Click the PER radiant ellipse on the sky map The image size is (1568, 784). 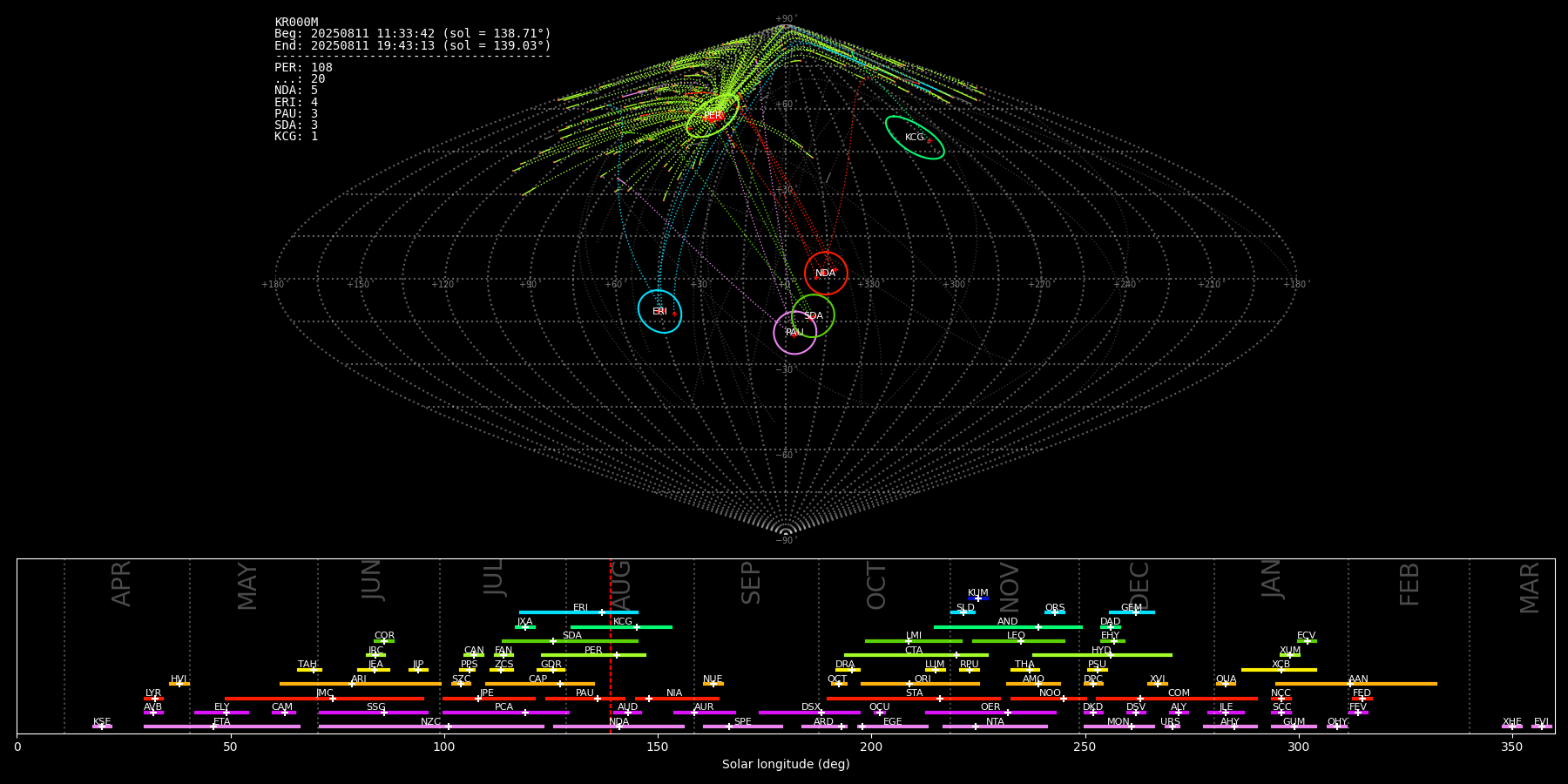pos(713,115)
